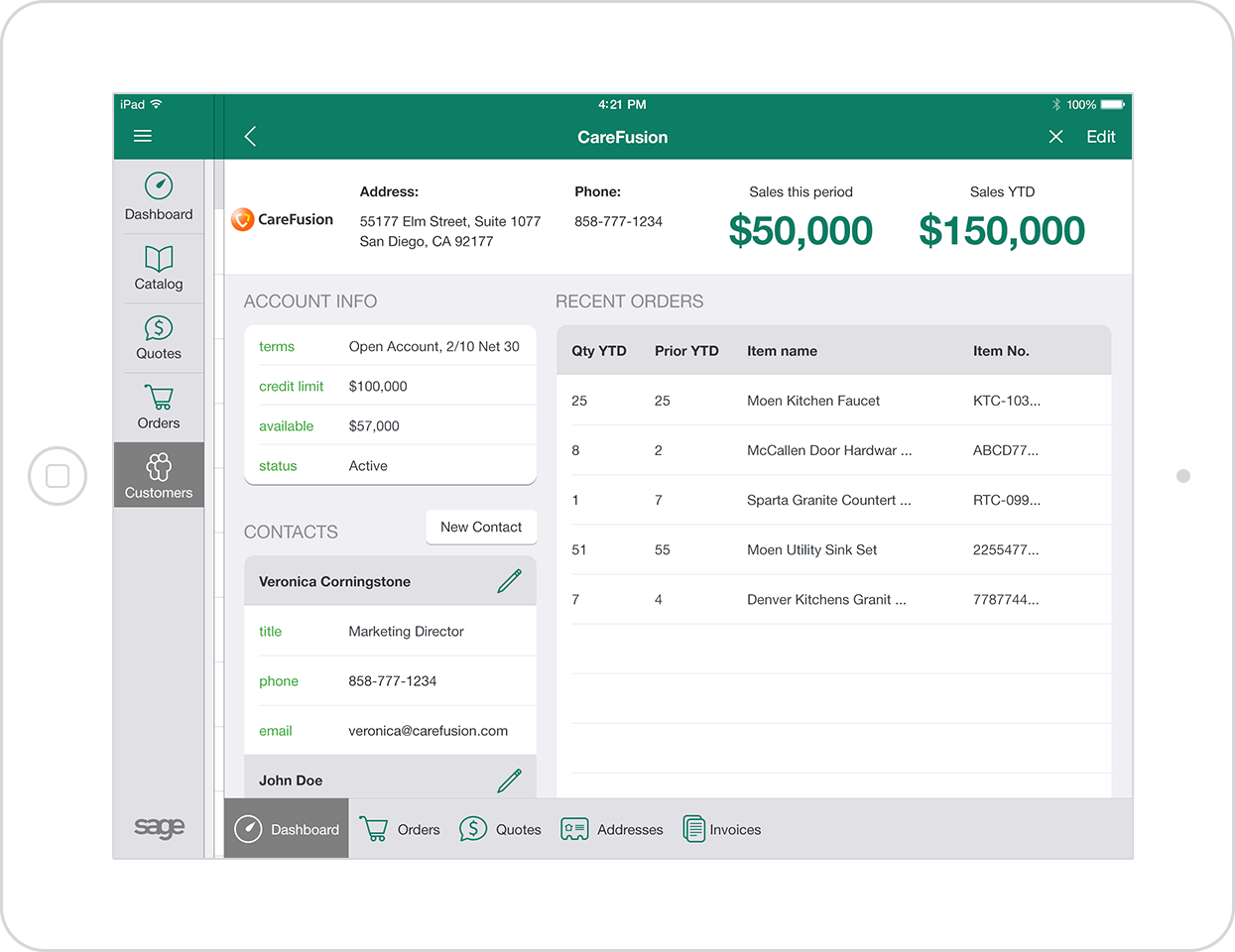Switch to the bottom Dashboard tab
The width and height of the screenshot is (1235, 952).
click(287, 829)
